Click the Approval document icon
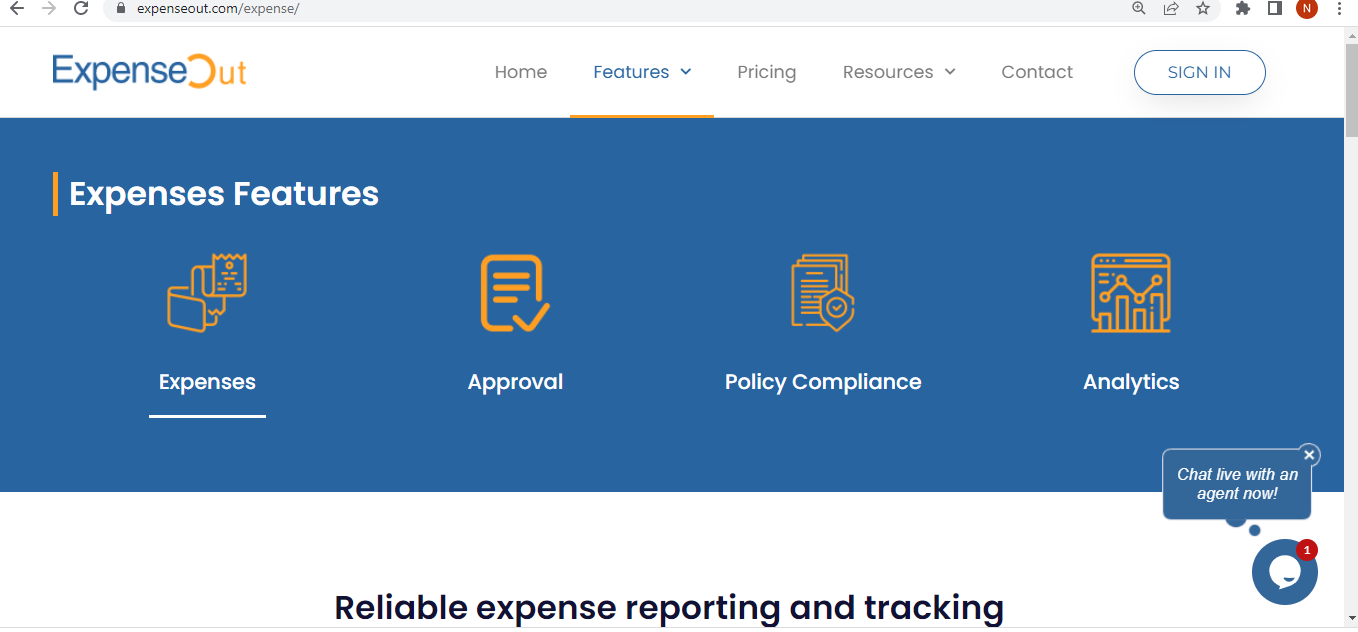Viewport: 1358px width, 632px height. [515, 292]
